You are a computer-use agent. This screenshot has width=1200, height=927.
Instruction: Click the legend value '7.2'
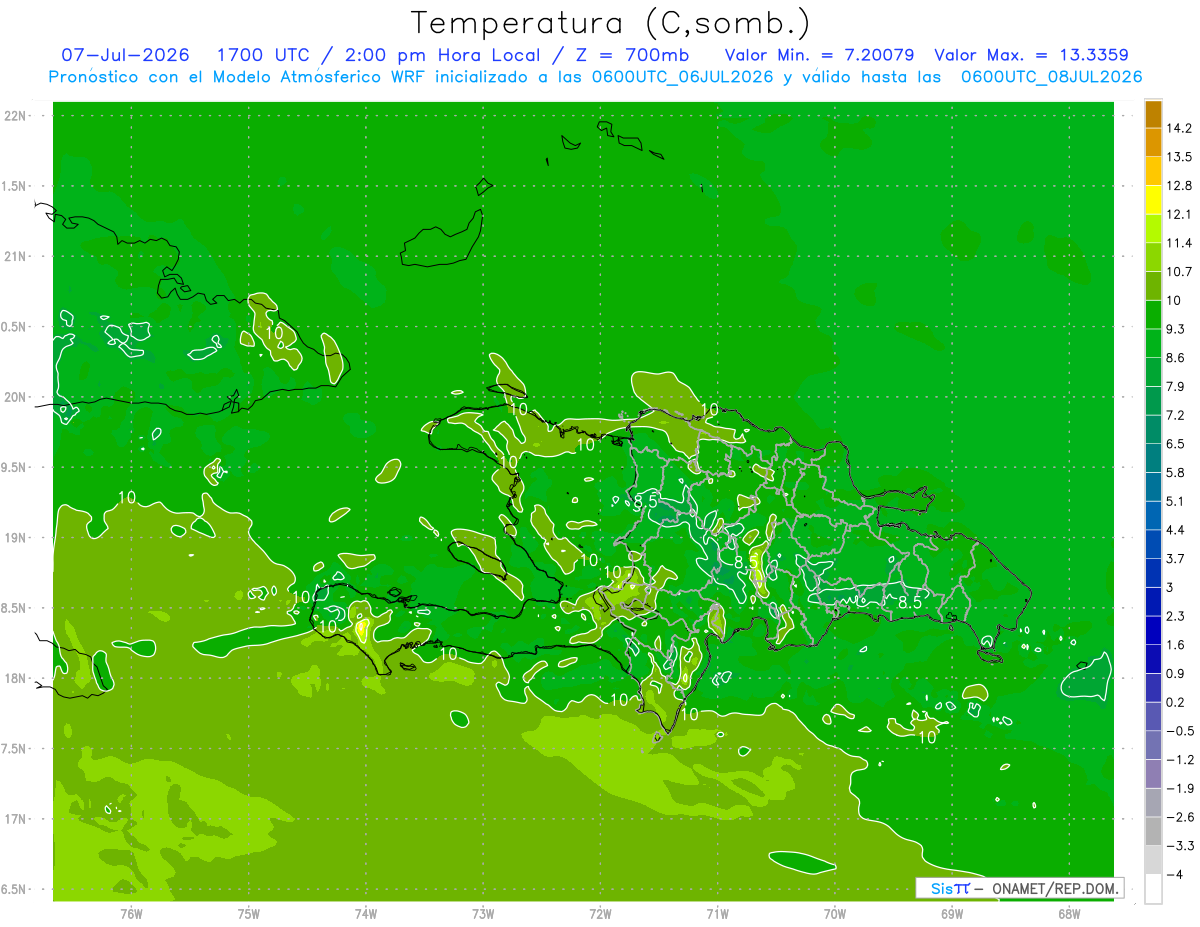[1175, 415]
